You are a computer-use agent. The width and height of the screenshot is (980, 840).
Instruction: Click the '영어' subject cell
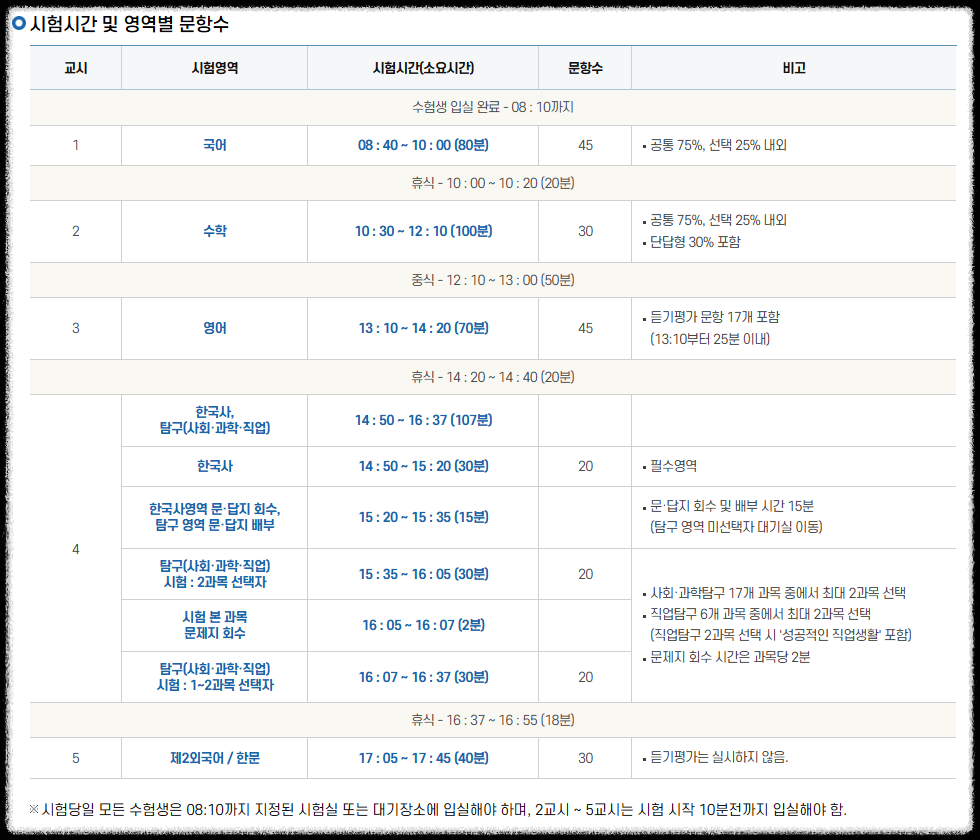point(214,328)
